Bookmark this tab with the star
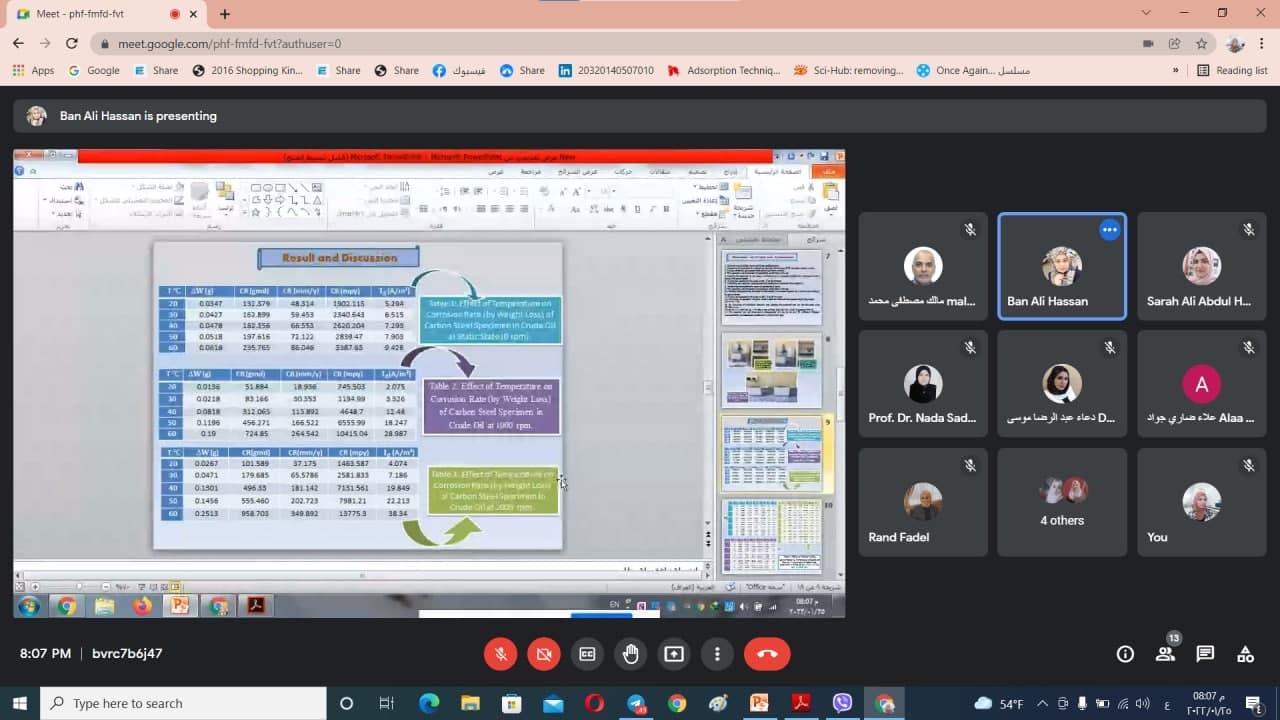 [x=1201, y=44]
